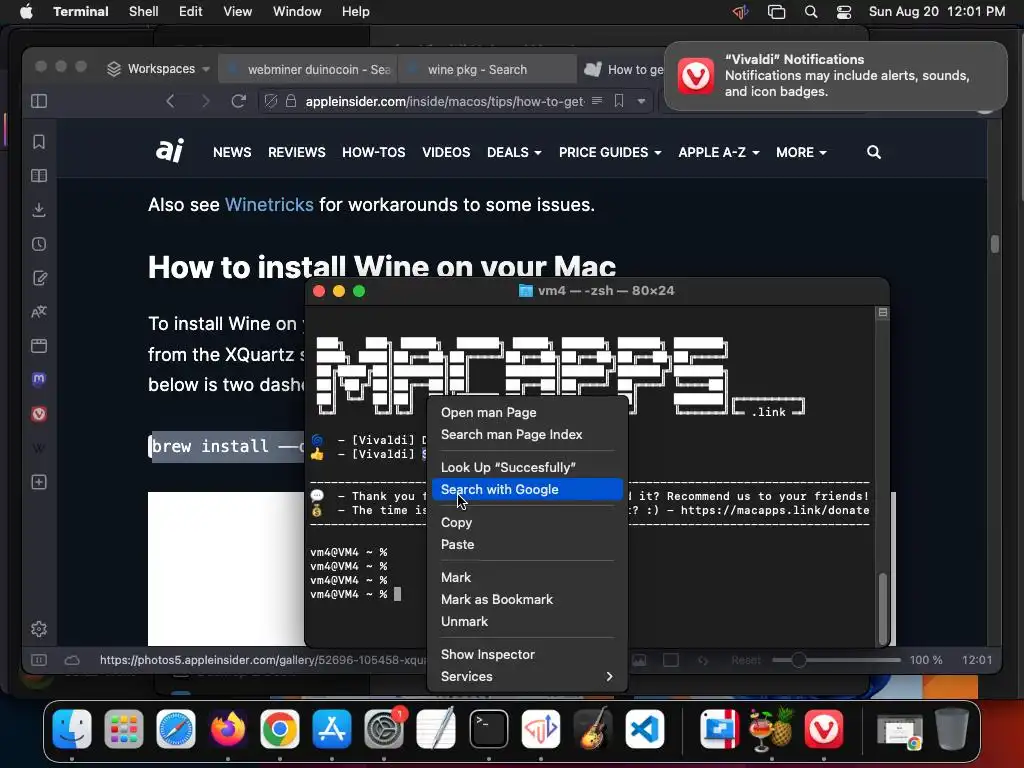Click the Vivaldi page vertical scrollbar
This screenshot has height=768, width=1024.
click(x=994, y=244)
